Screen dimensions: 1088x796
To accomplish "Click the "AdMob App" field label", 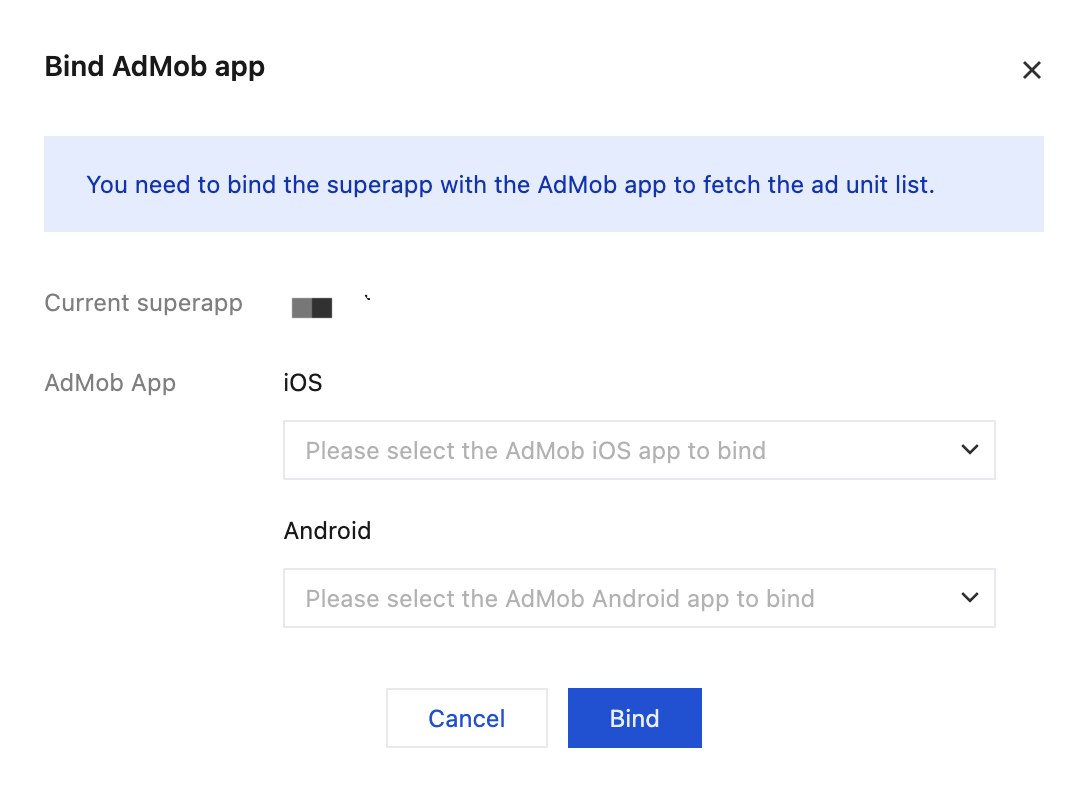I will coord(110,383).
